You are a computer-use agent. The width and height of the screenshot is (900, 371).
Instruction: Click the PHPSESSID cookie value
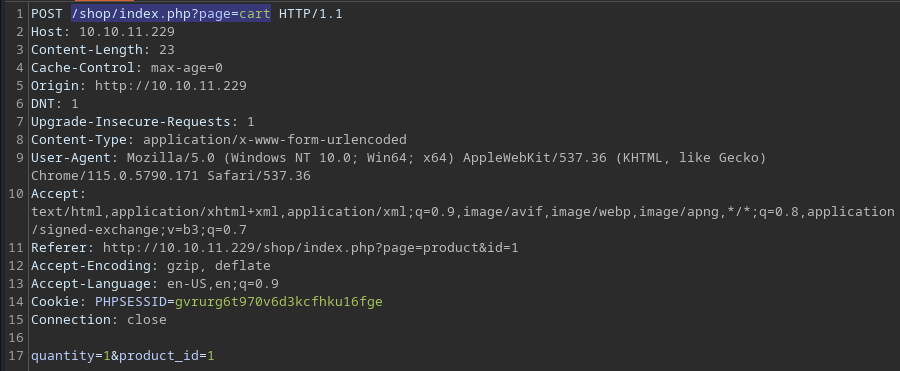pos(278,302)
